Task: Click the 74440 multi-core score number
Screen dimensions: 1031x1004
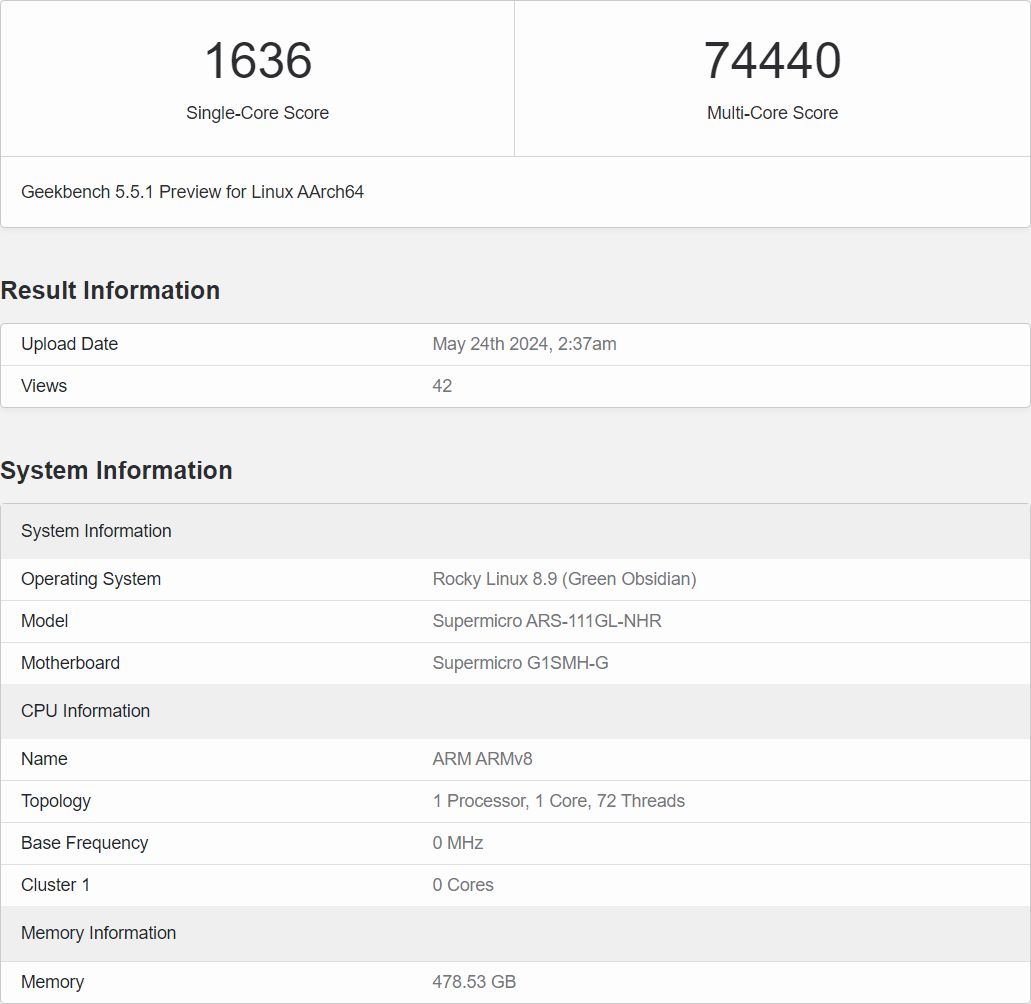Action: 772,61
